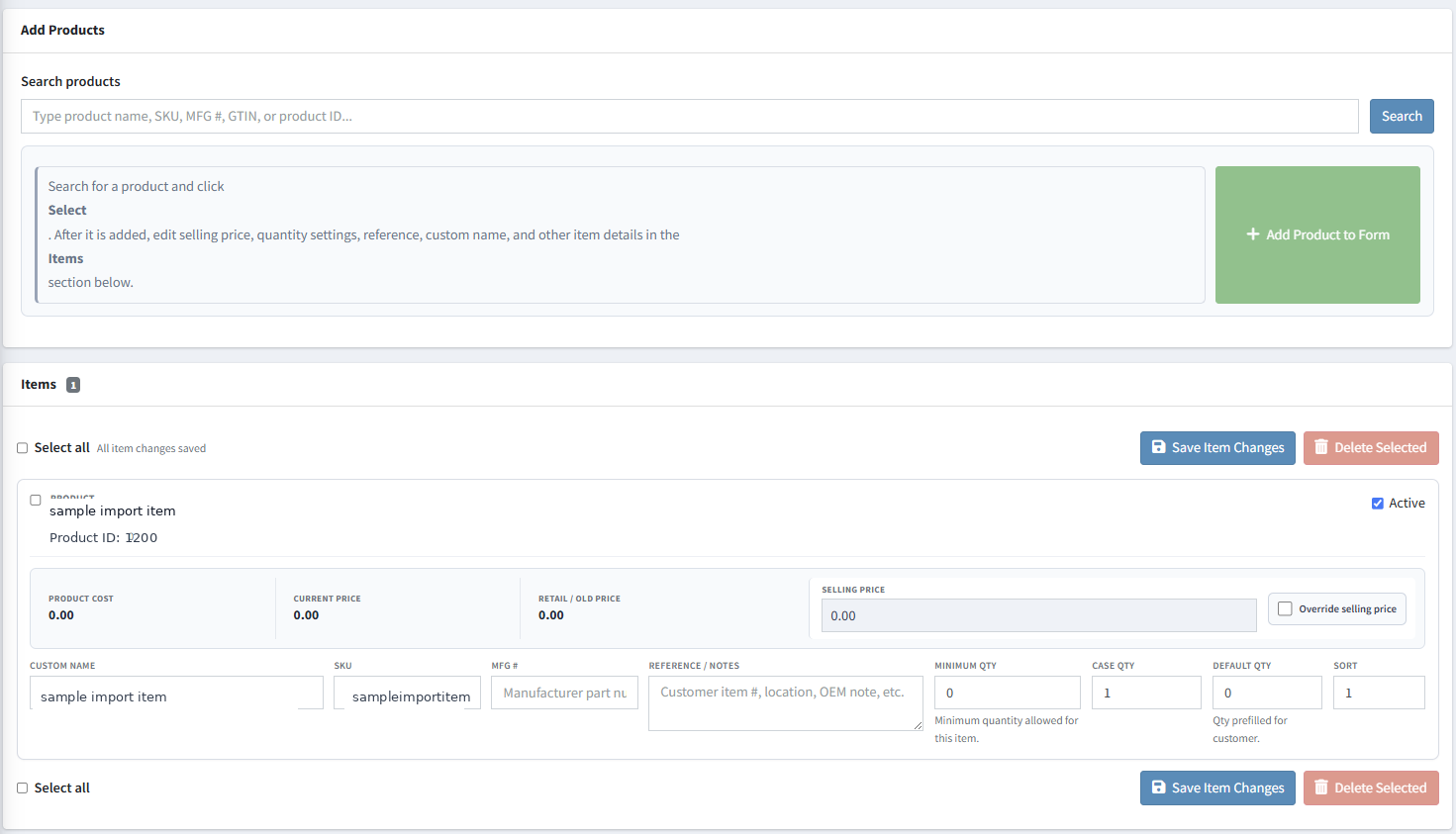Click bottom Delete Selected button

1371,788
